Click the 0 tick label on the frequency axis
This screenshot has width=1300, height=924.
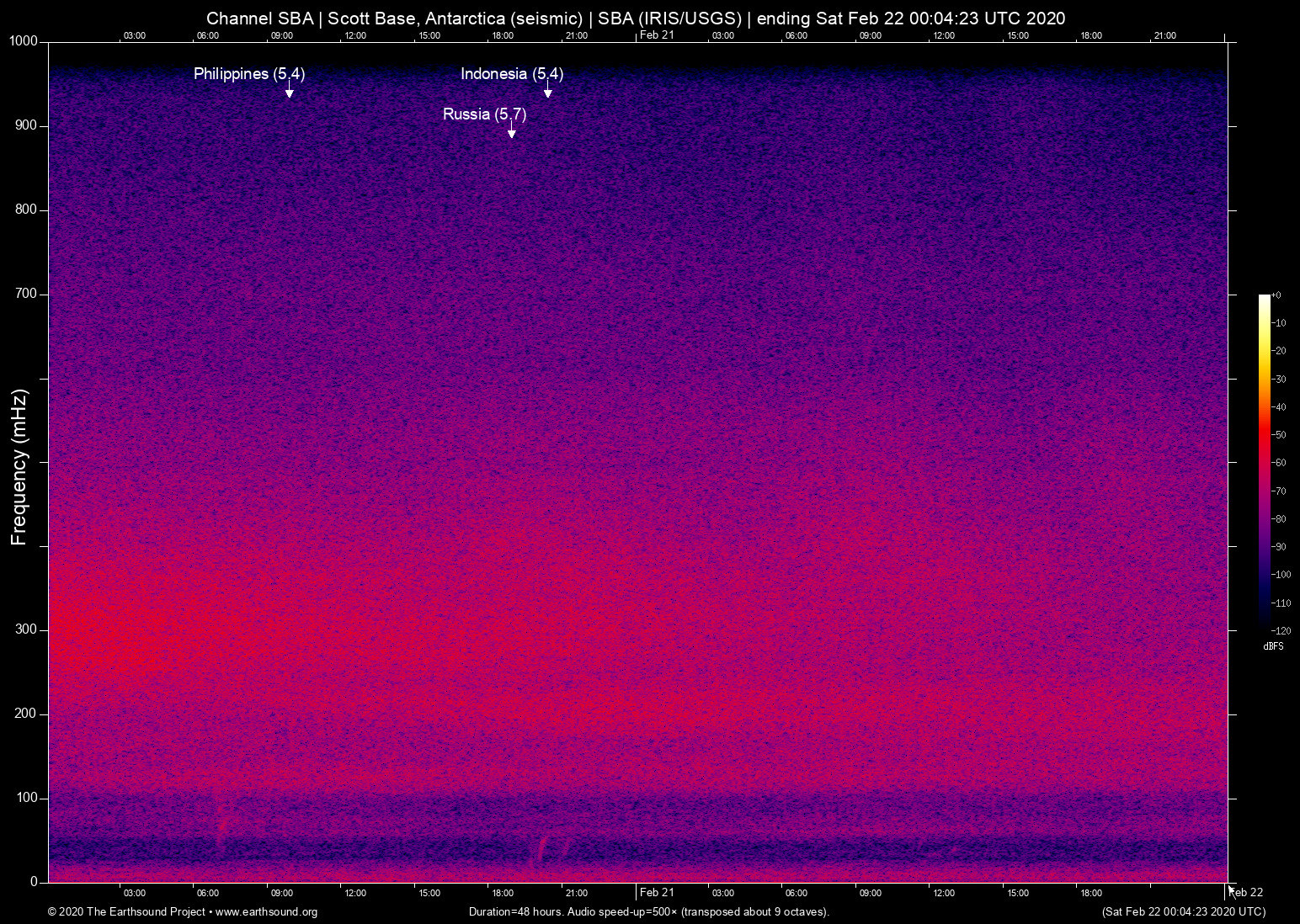point(34,882)
